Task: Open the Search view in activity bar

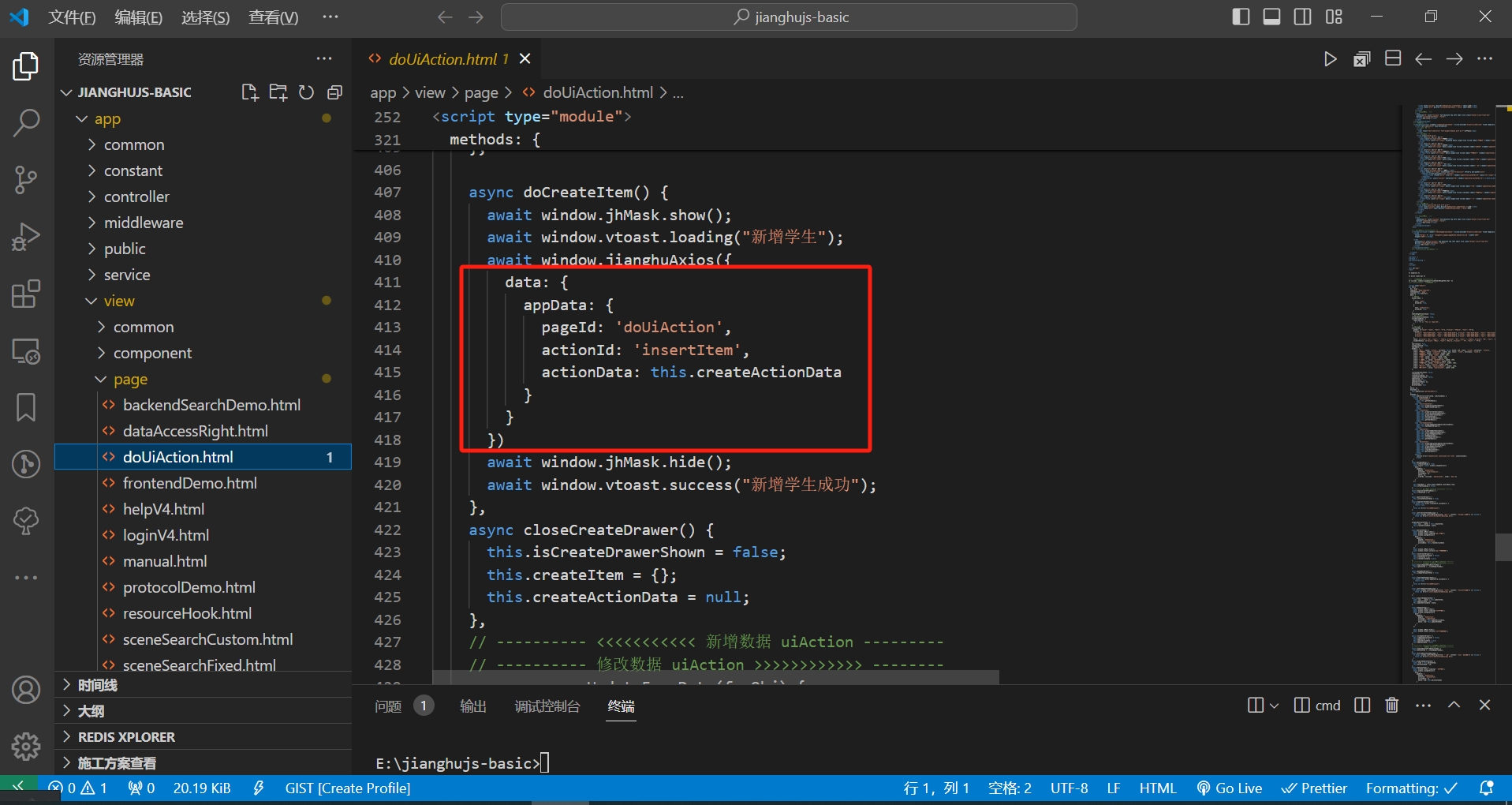Action: click(26, 123)
